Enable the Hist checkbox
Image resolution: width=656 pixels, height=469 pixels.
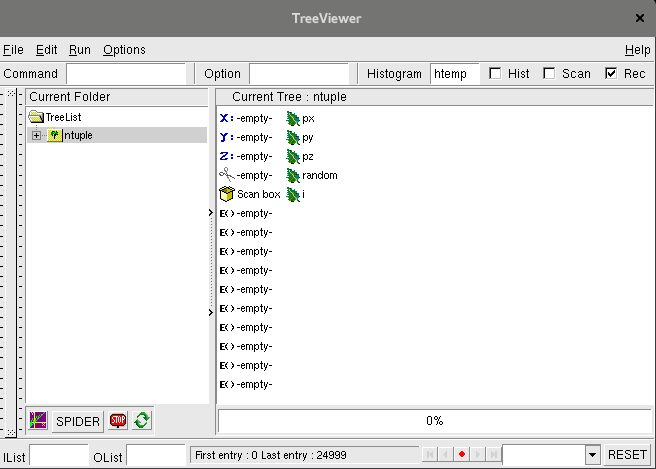(x=495, y=74)
